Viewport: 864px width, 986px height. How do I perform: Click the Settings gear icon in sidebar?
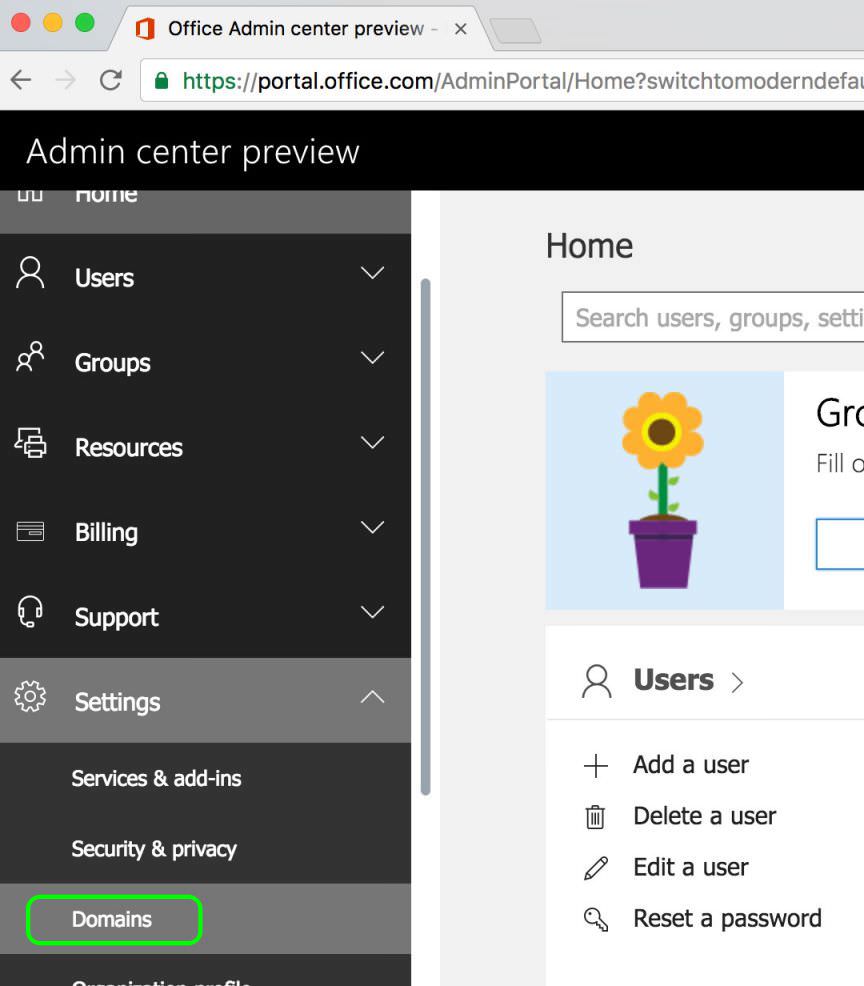pos(30,697)
